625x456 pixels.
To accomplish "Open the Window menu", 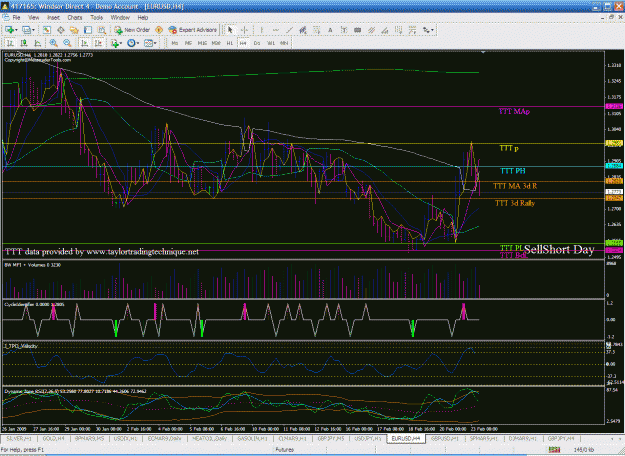I will (120, 18).
